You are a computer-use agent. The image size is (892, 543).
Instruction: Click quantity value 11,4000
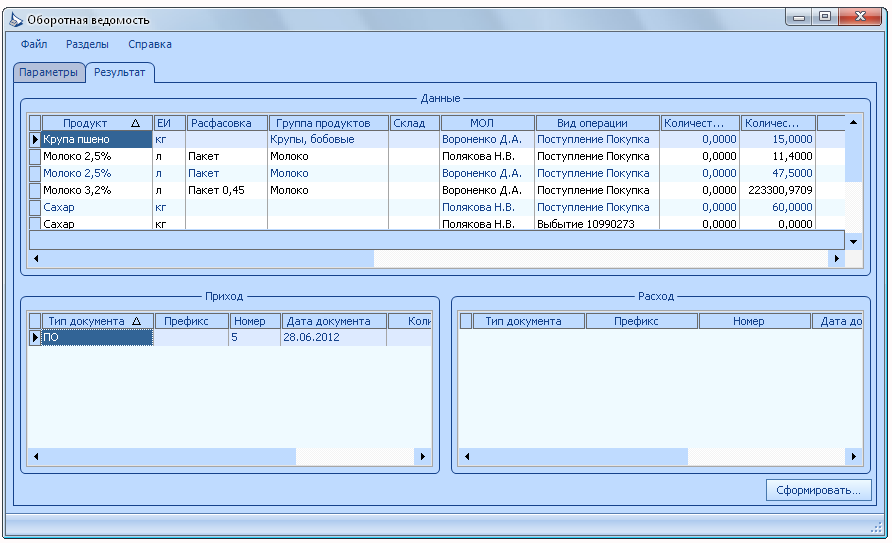point(778,156)
